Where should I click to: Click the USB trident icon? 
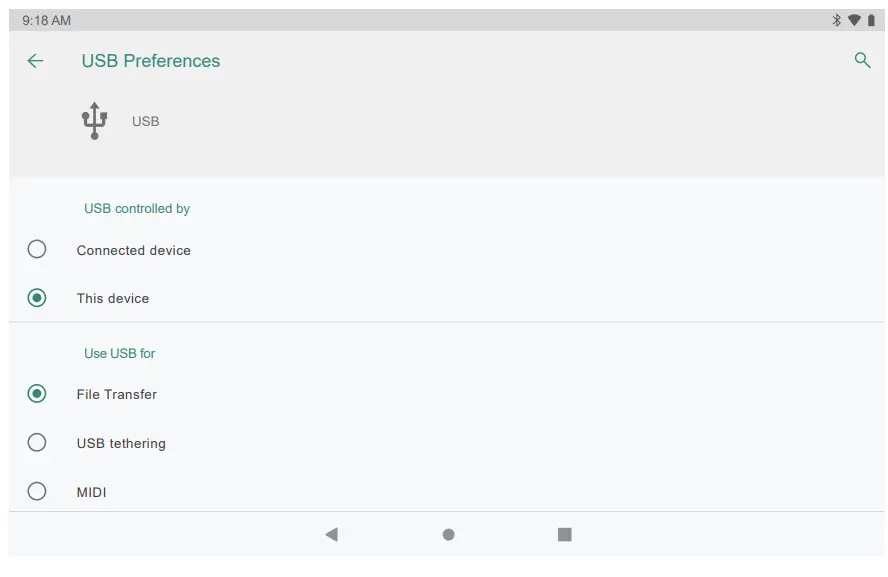pos(94,121)
